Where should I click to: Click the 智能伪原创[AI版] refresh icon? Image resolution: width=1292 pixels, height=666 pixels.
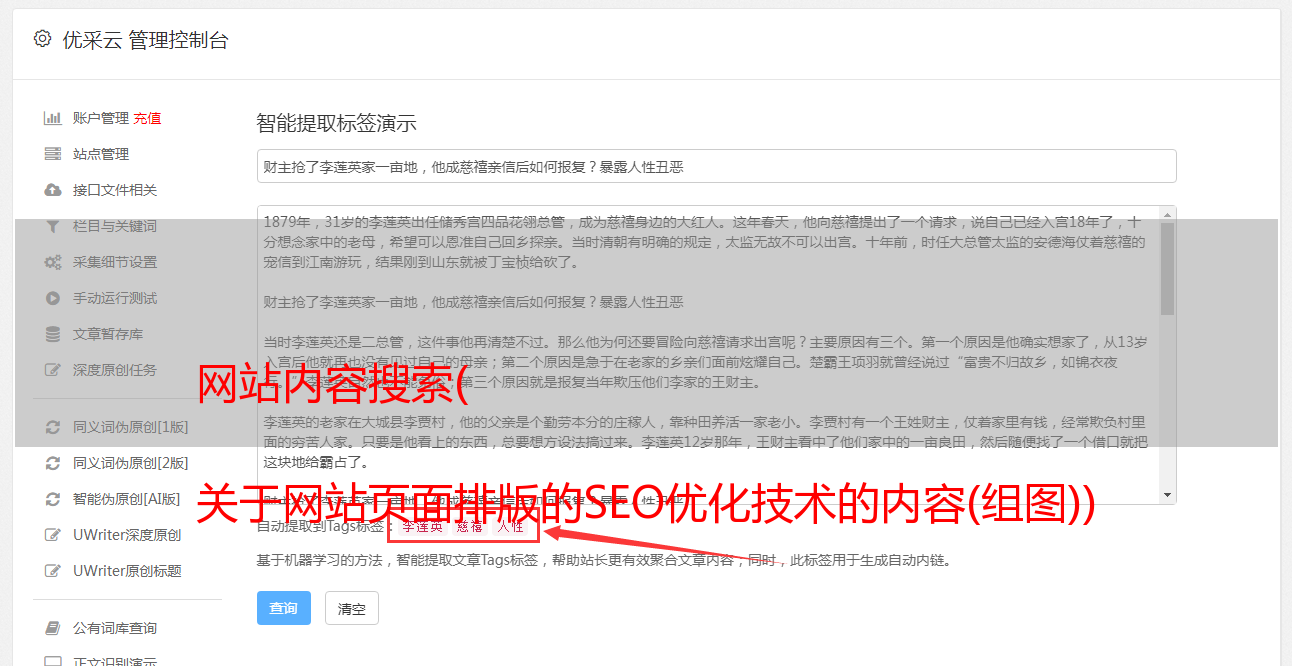[53, 499]
